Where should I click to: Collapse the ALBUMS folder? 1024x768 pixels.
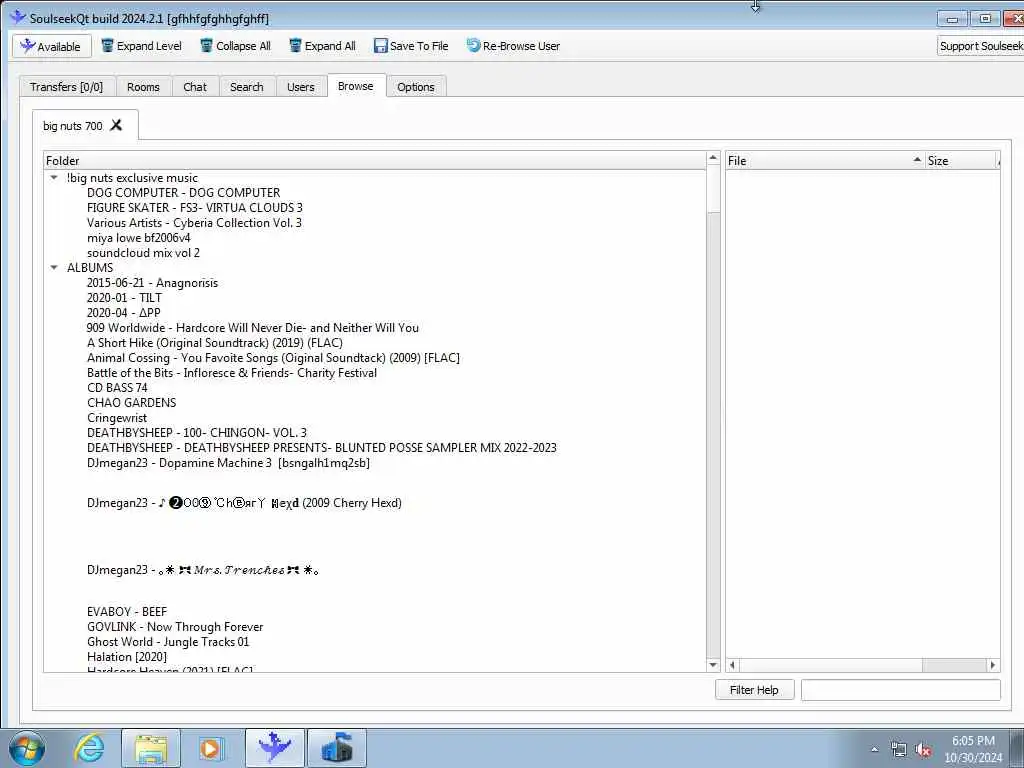point(54,268)
